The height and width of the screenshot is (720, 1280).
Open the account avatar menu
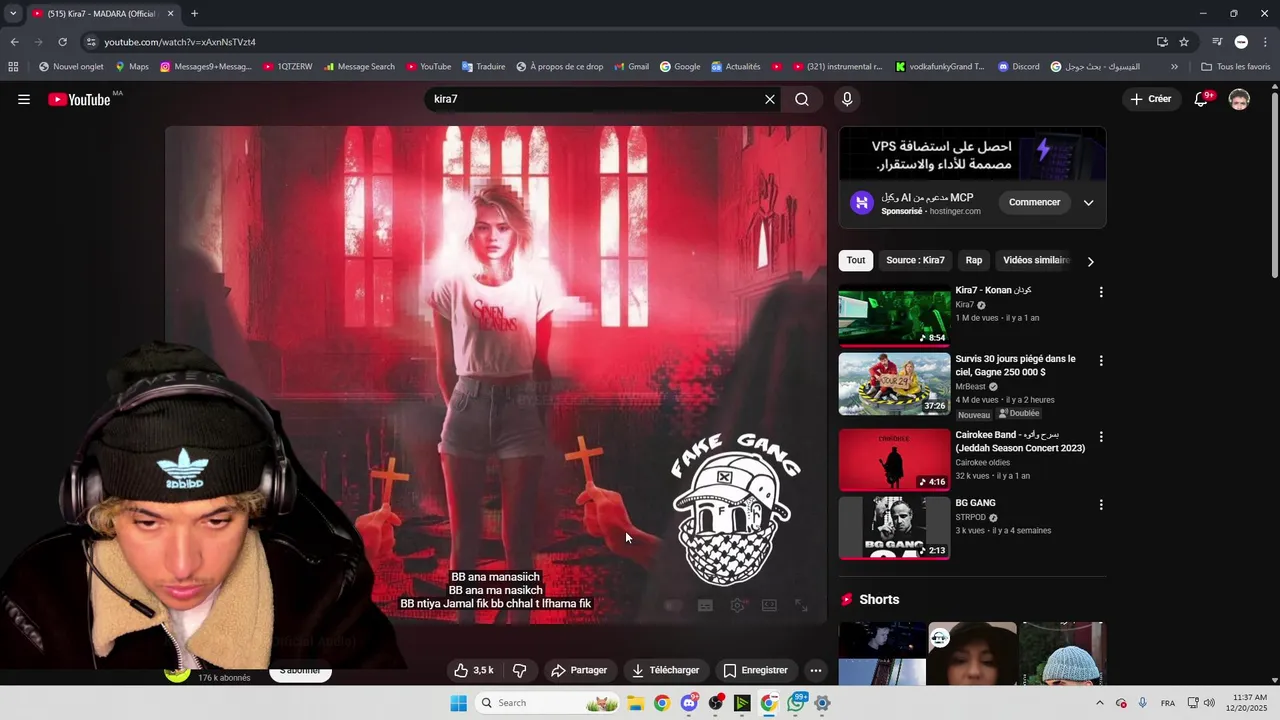point(1239,99)
